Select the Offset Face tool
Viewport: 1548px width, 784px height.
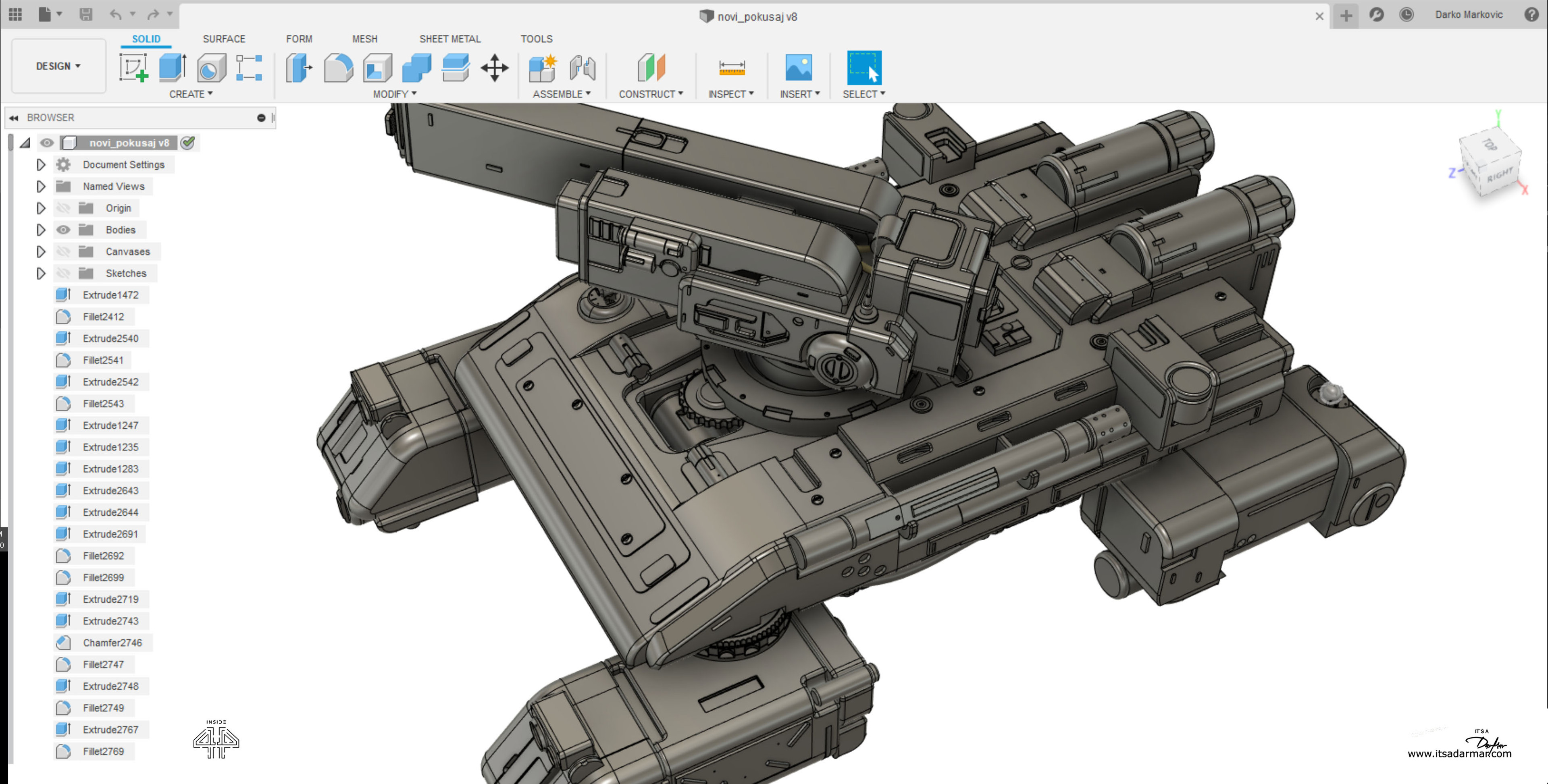(x=456, y=67)
